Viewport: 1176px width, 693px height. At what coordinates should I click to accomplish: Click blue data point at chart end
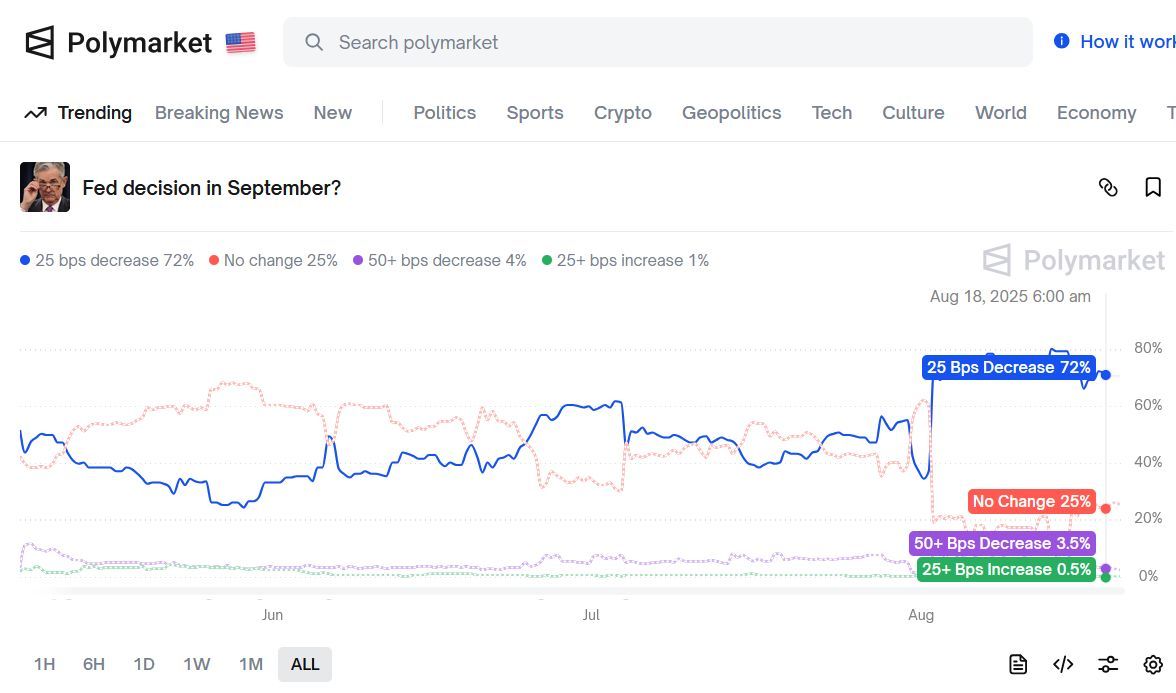click(1106, 375)
